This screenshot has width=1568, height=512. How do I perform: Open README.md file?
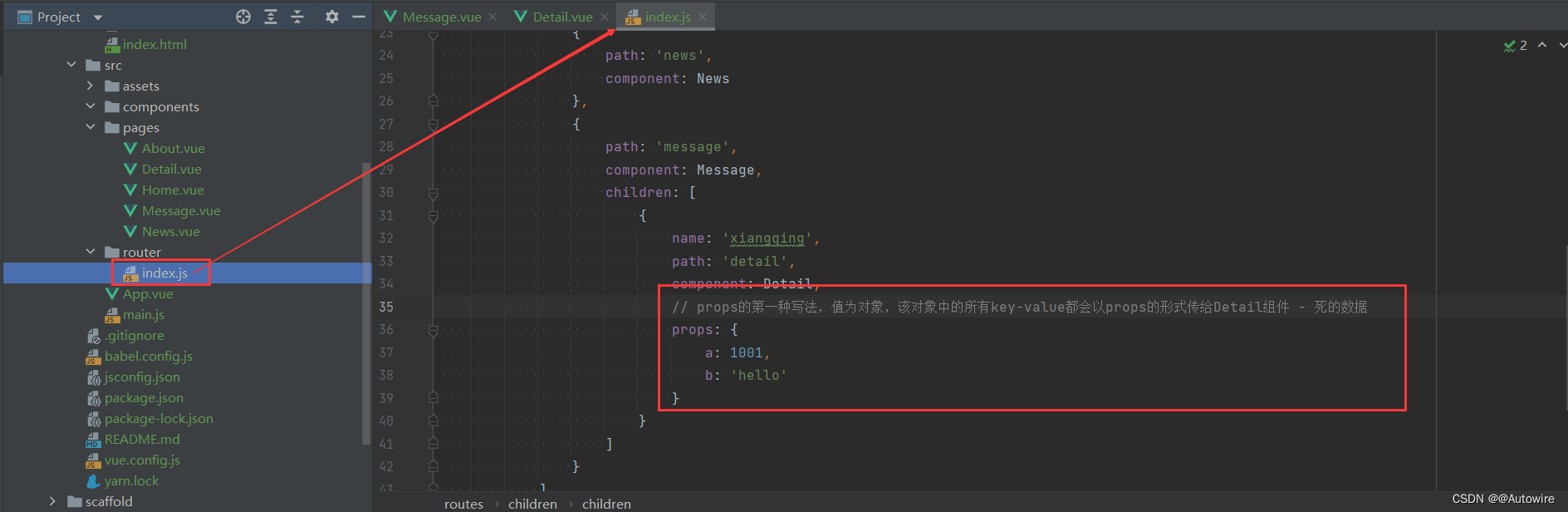142,440
